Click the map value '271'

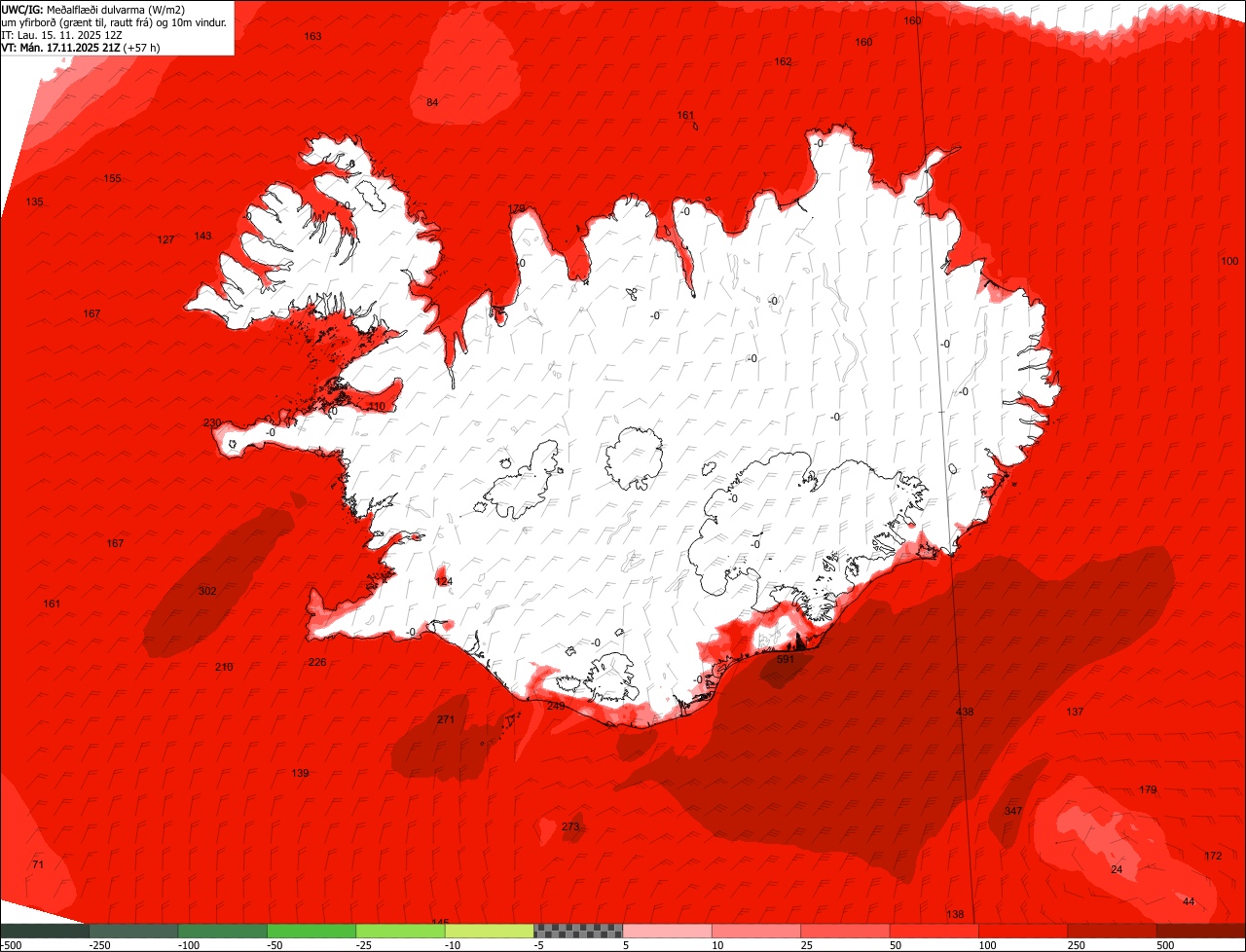coord(446,720)
